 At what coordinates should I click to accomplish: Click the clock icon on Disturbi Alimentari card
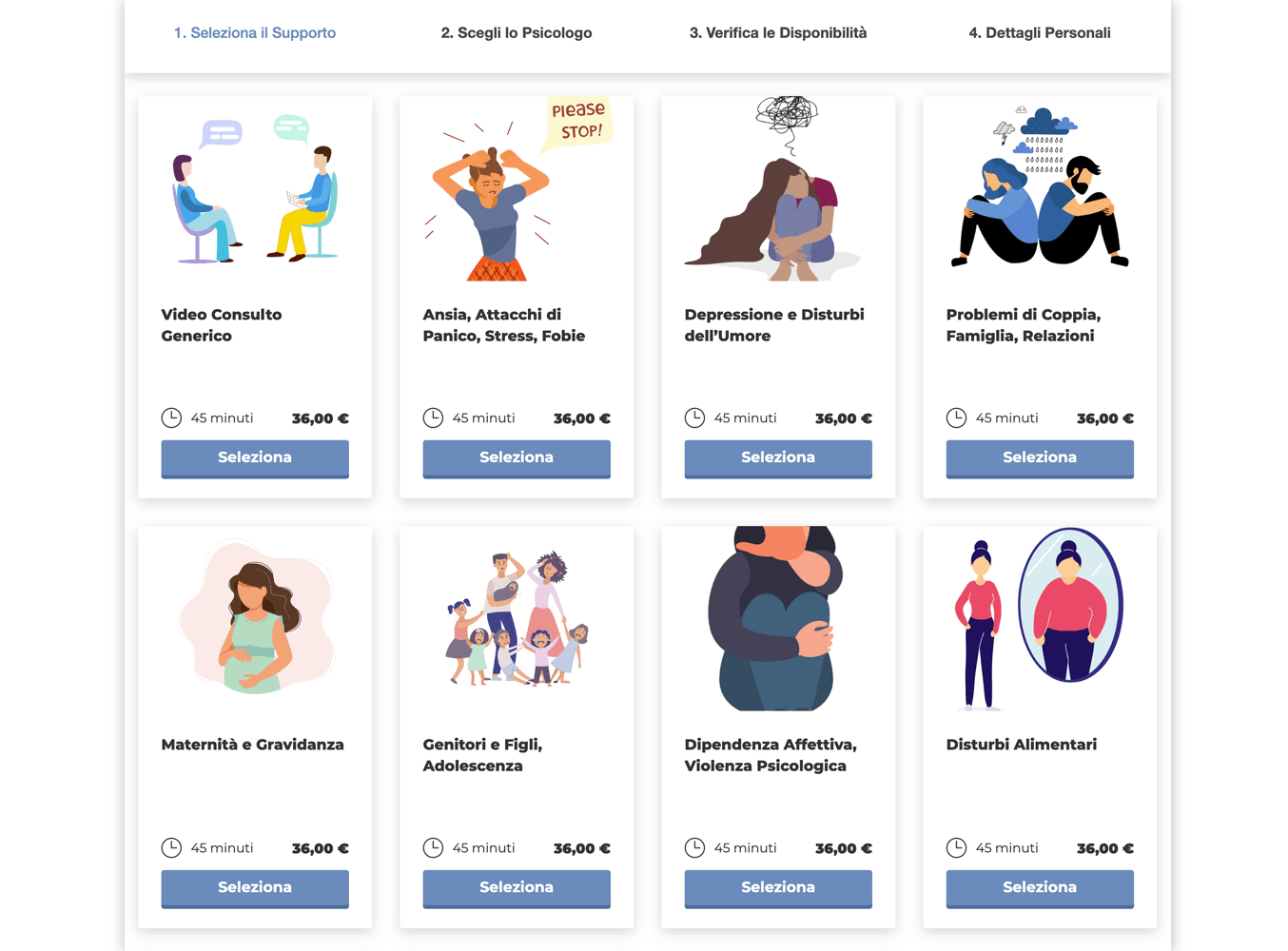(956, 847)
